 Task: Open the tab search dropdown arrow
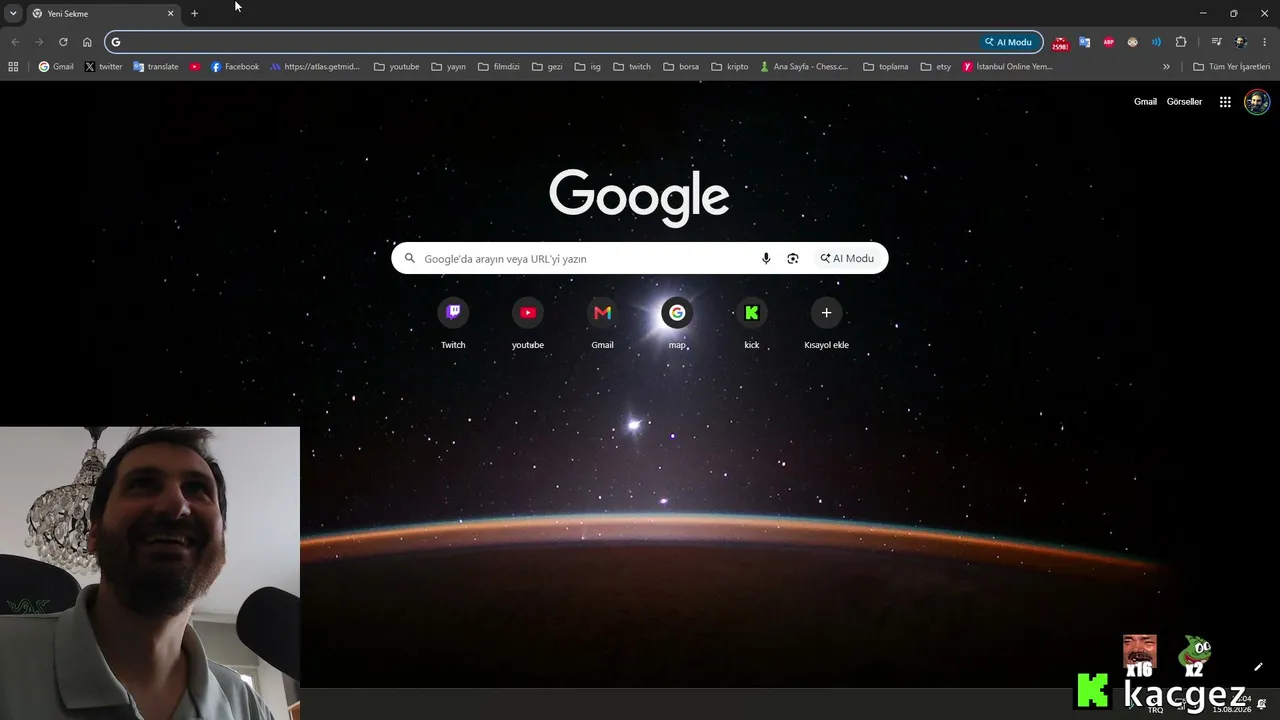click(13, 13)
